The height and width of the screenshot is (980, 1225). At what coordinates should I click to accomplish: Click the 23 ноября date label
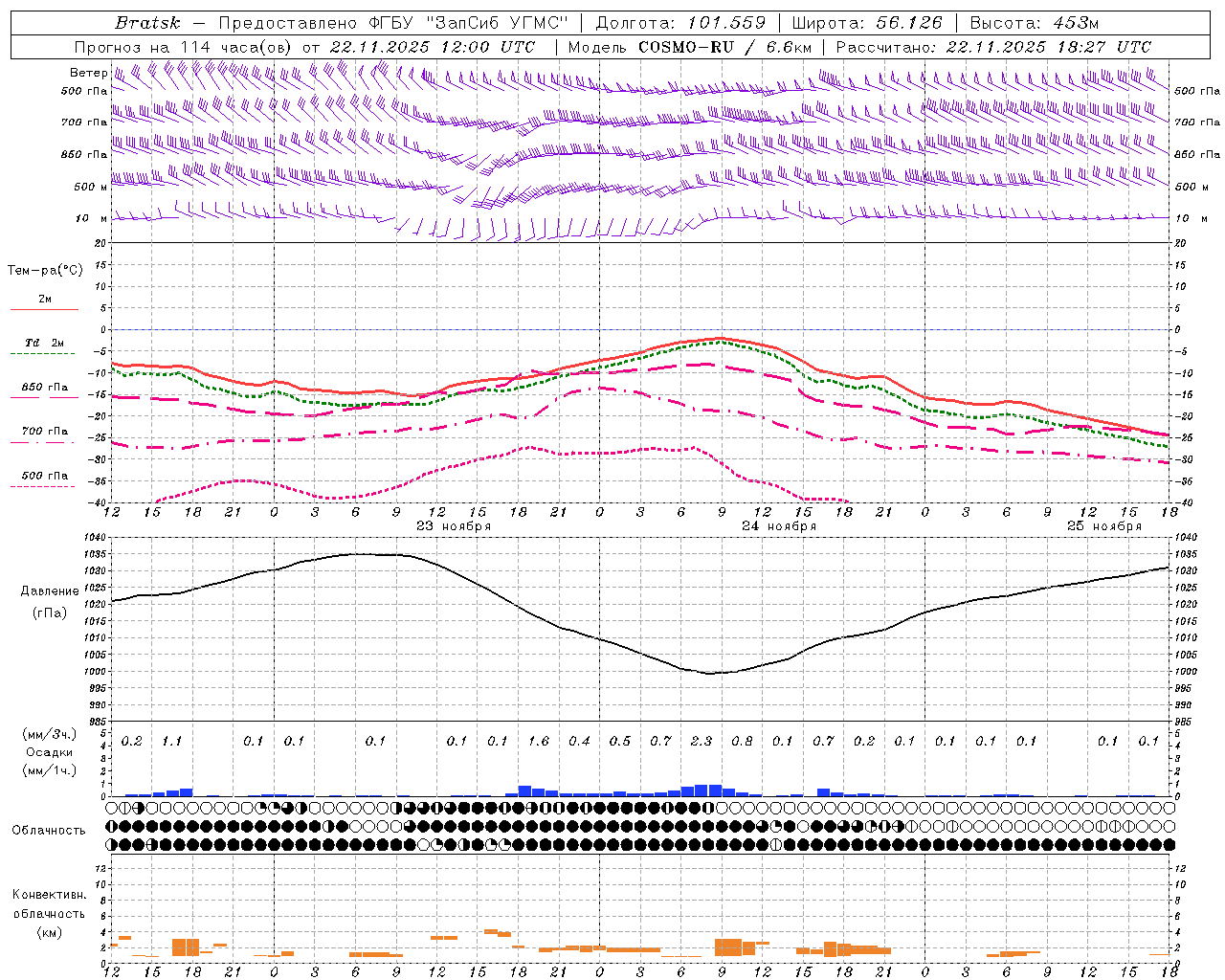[x=454, y=526]
